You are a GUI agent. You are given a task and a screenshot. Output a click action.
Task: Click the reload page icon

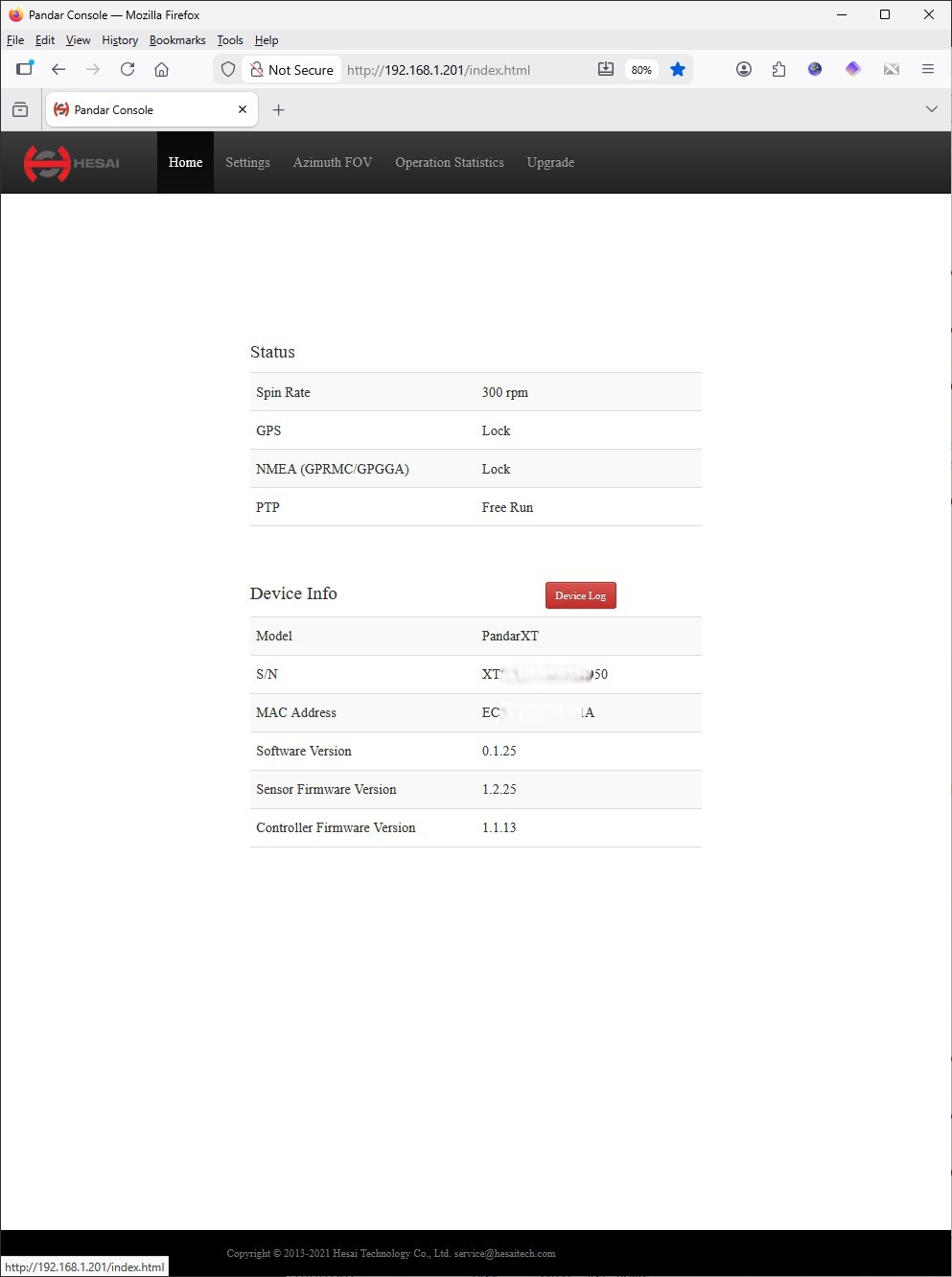[127, 69]
